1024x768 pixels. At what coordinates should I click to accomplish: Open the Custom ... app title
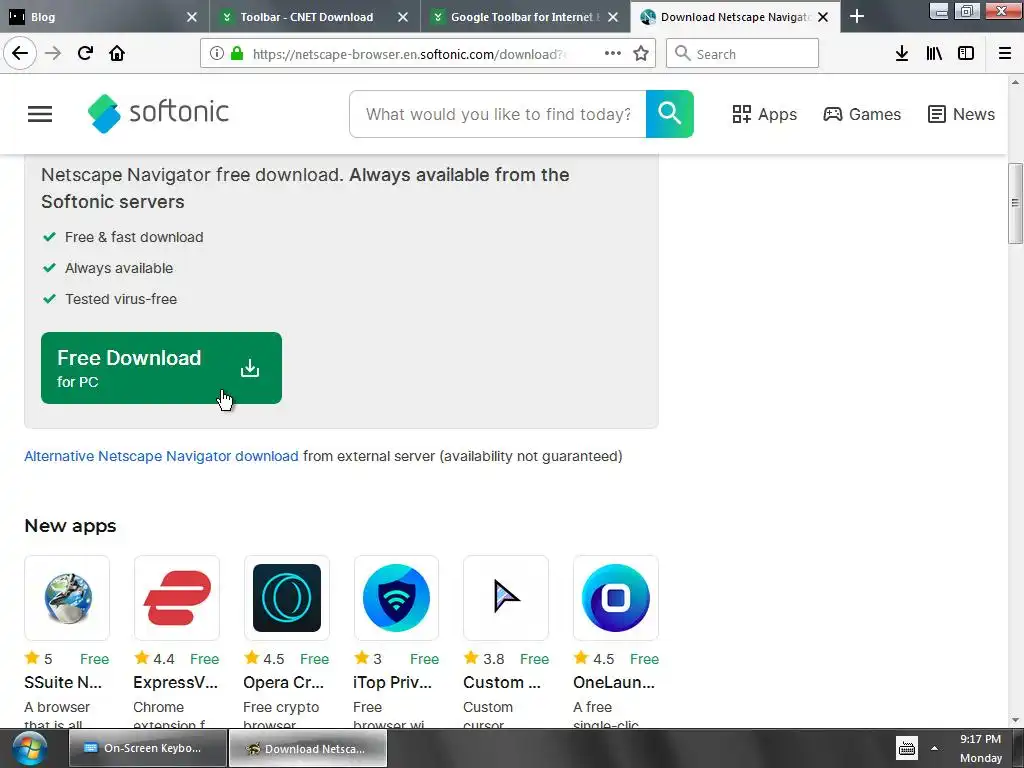click(x=502, y=682)
